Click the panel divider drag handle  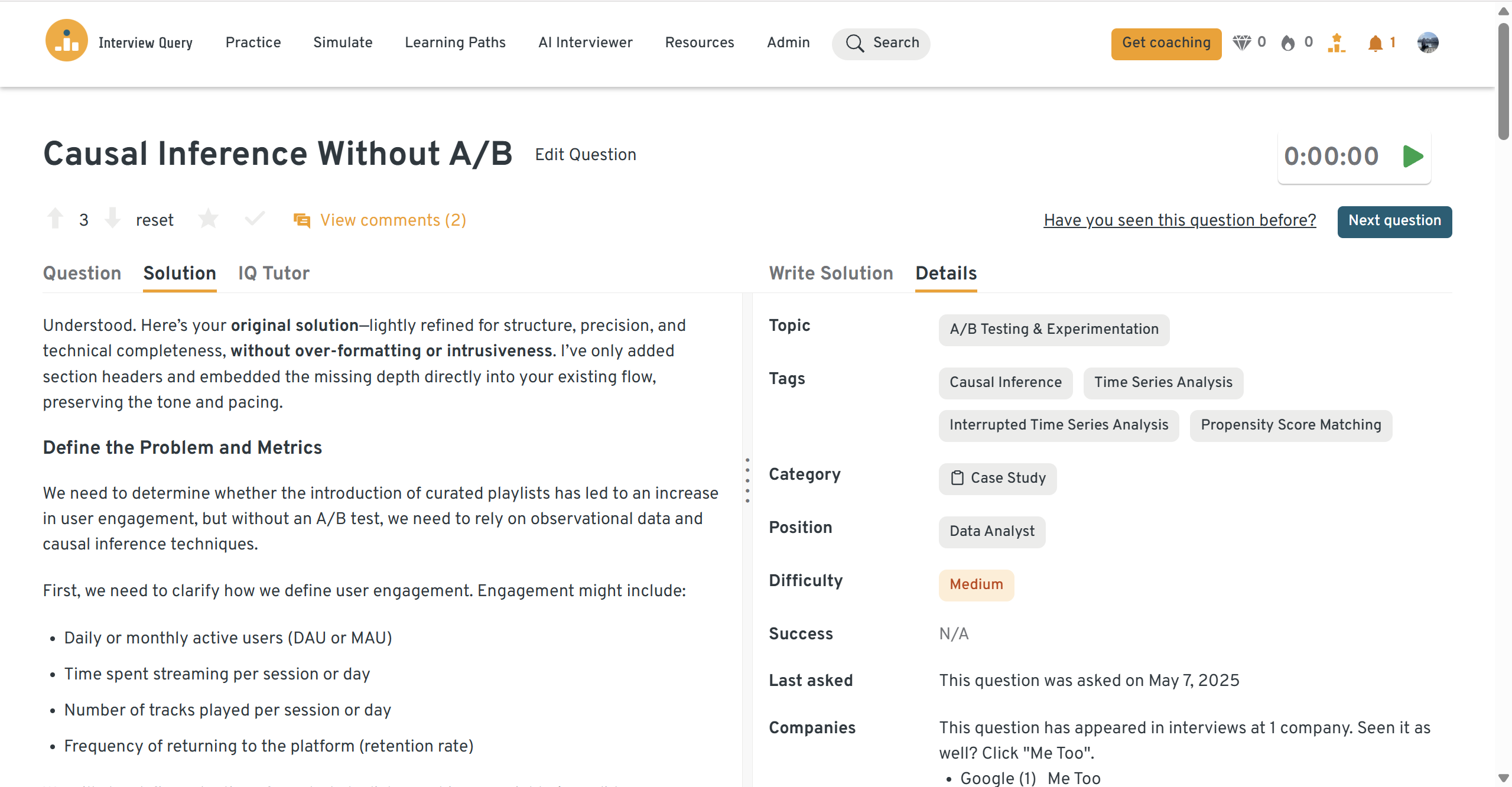pos(747,480)
